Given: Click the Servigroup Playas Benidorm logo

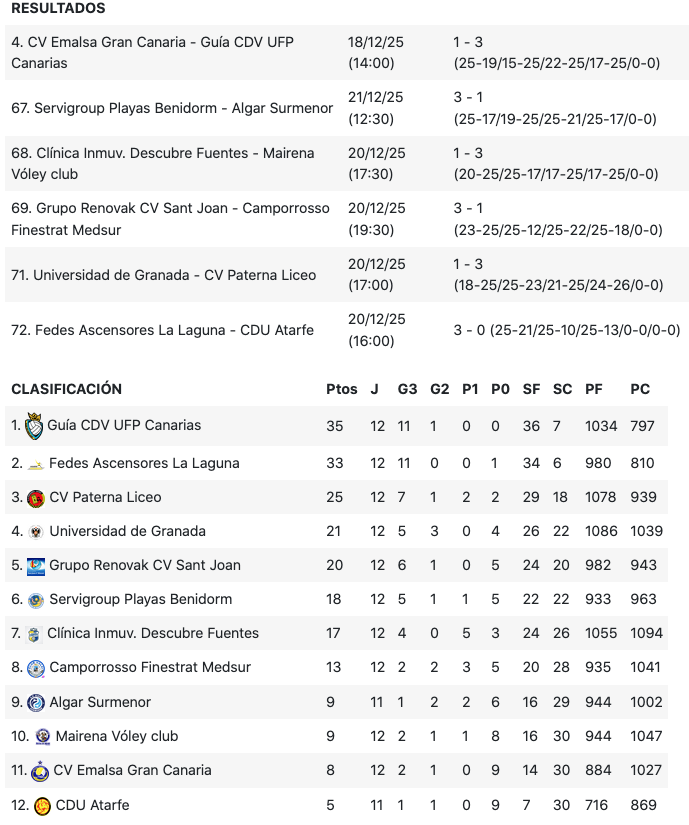Looking at the screenshot, I should [36, 600].
